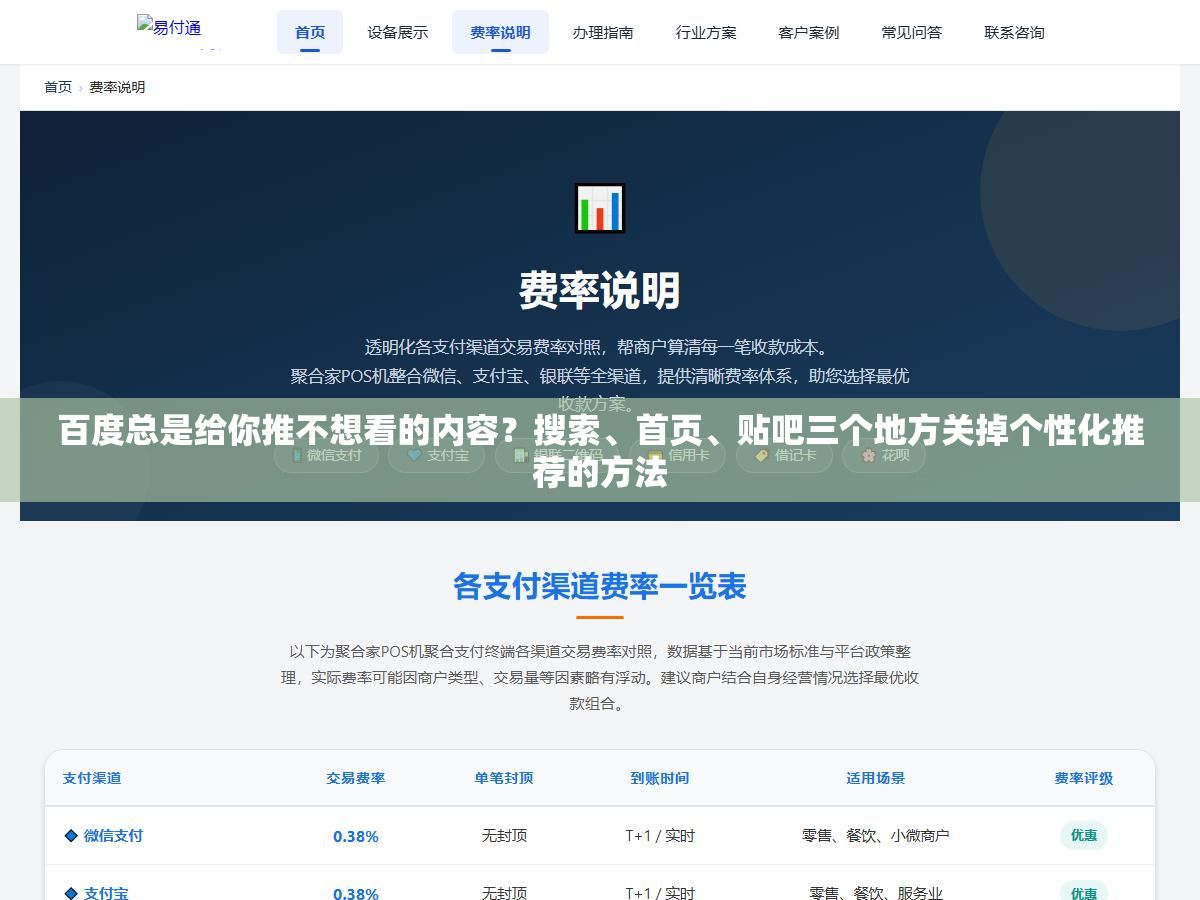Click the 首页 breadcrumb link
1200x900 pixels.
point(58,87)
